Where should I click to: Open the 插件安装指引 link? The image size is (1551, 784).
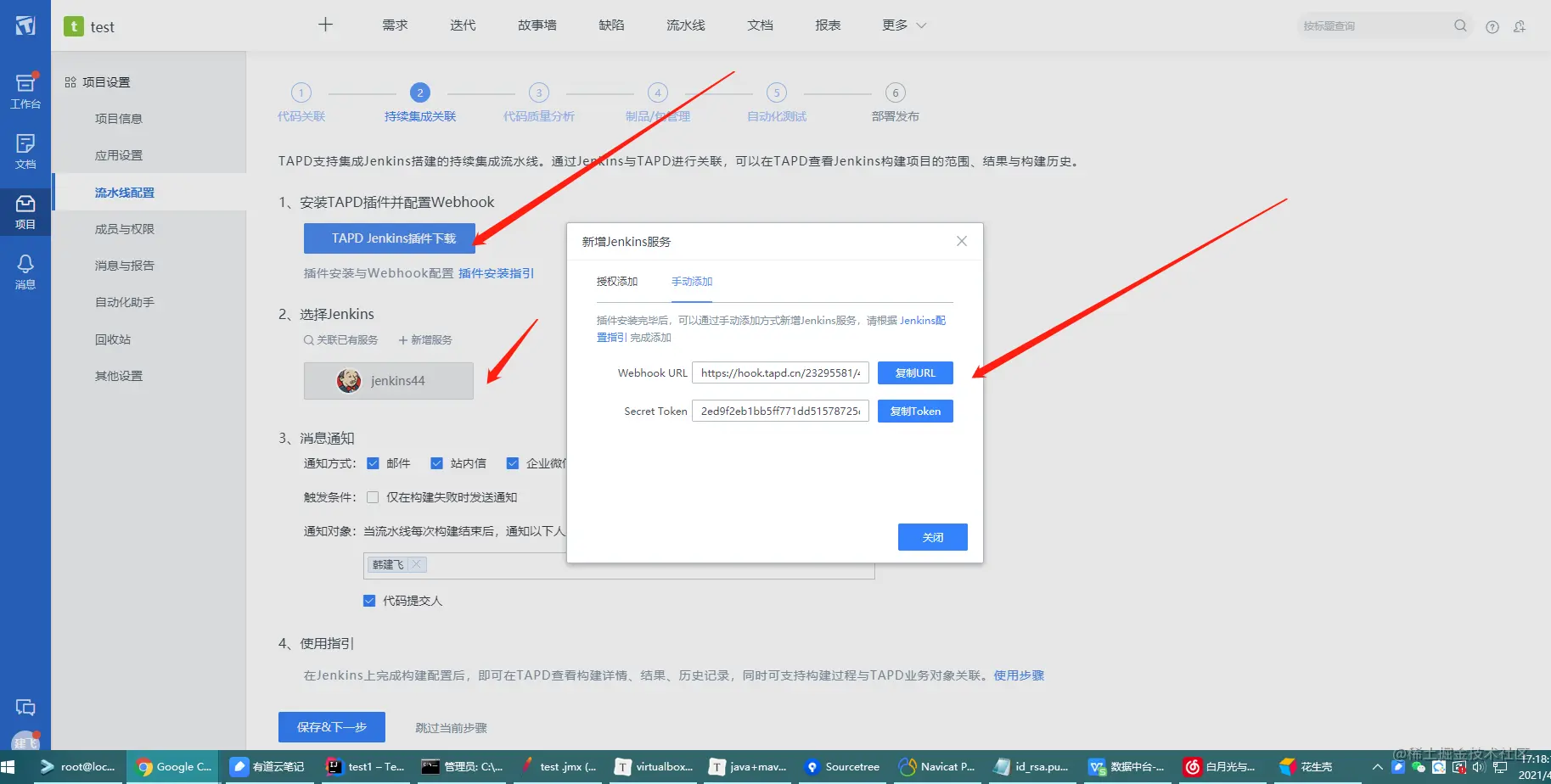pos(497,273)
